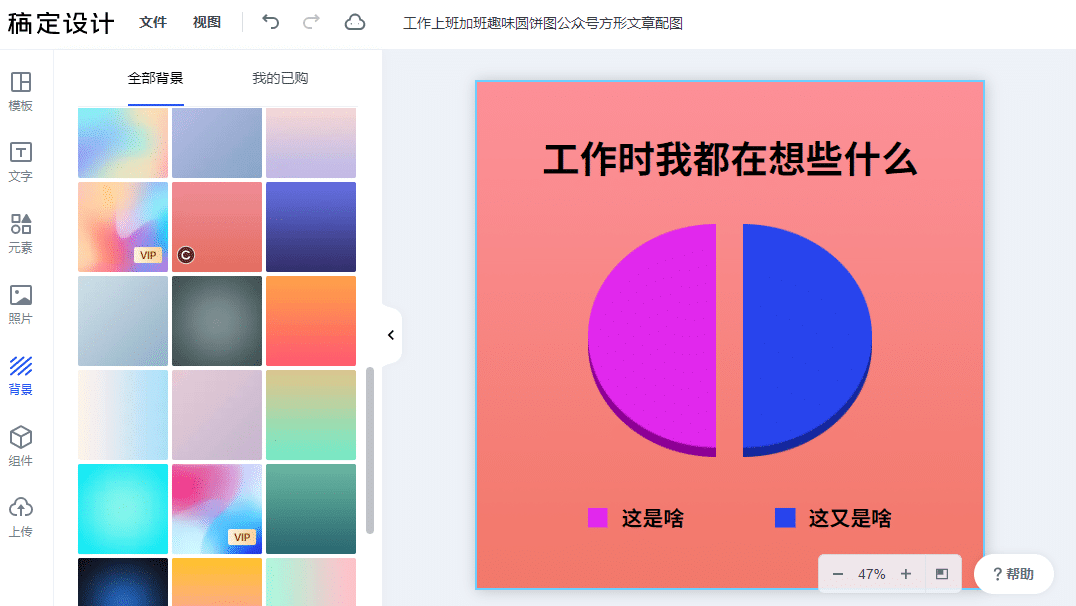This screenshot has width=1076, height=606.
Task: Open the 文字 text sidebar panel
Action: point(21,163)
